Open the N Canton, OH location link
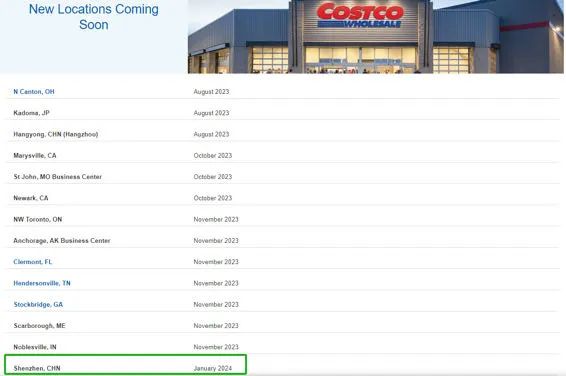The height and width of the screenshot is (376, 566). (x=34, y=92)
